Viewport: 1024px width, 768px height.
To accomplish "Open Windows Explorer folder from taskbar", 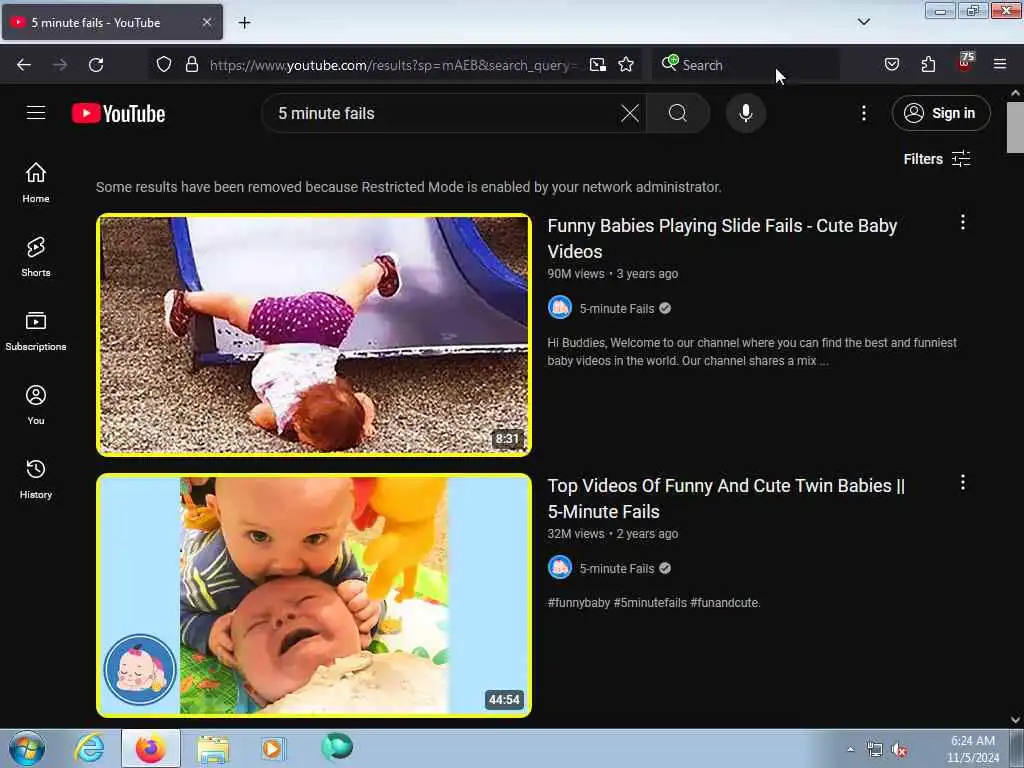I will 213,749.
